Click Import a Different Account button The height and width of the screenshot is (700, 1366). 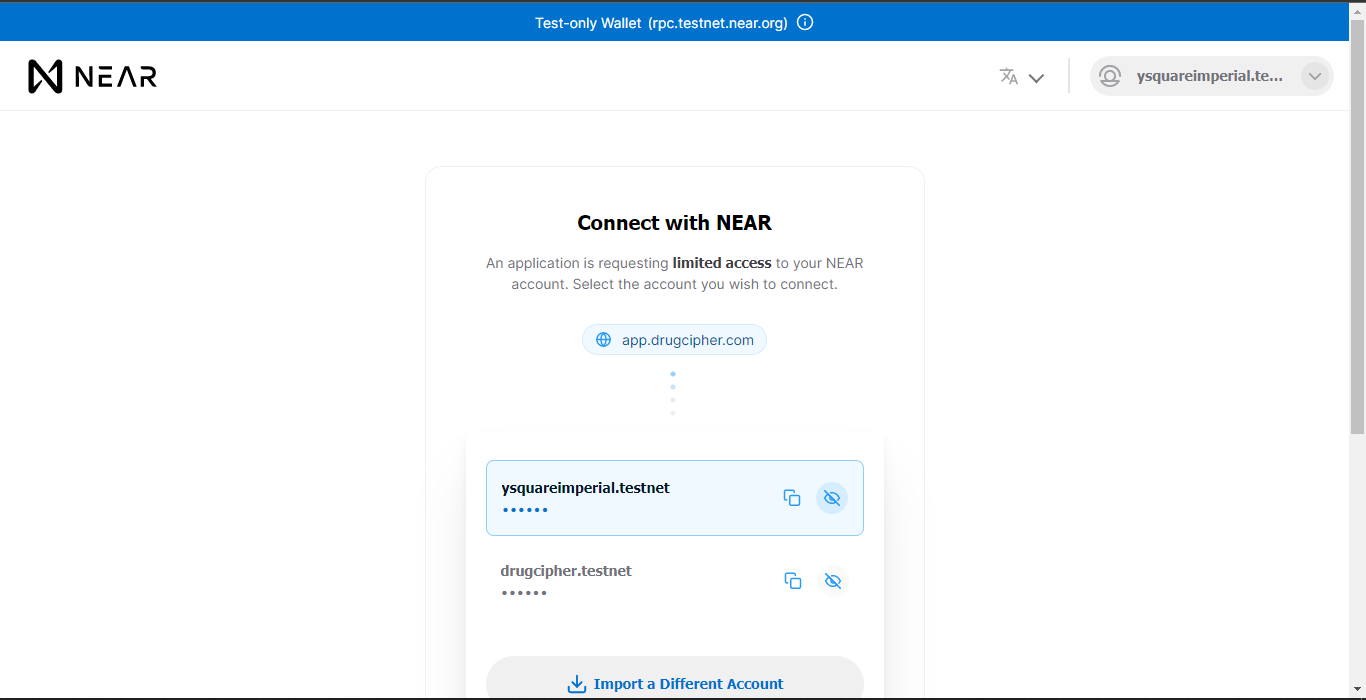pos(675,678)
